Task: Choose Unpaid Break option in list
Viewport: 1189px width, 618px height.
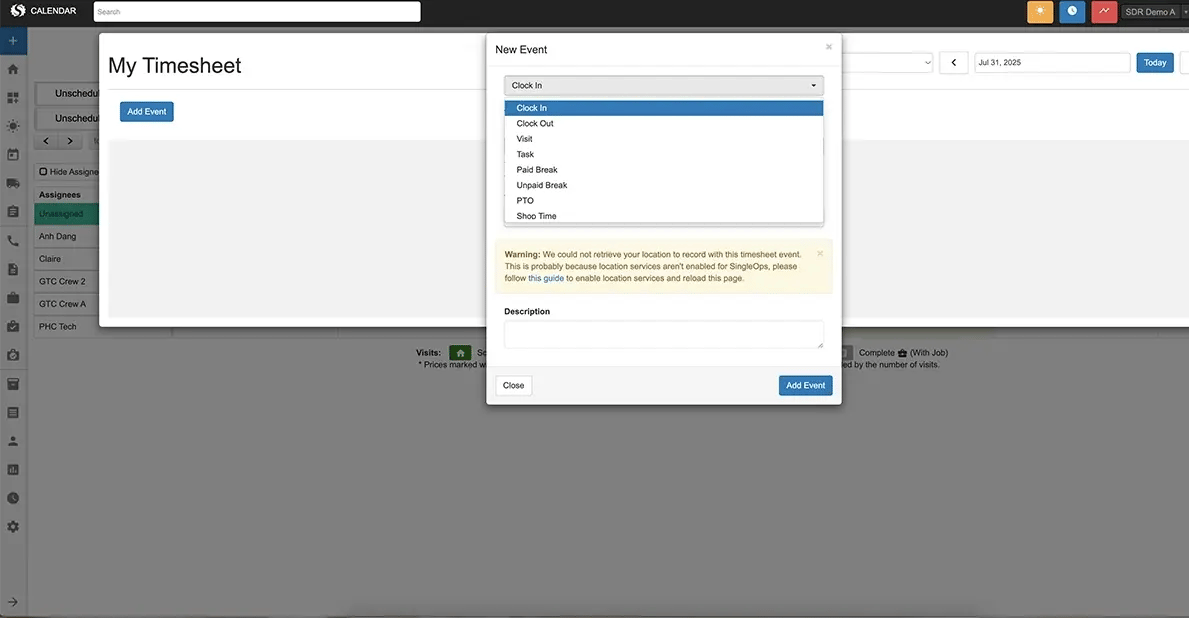Action: coord(542,185)
